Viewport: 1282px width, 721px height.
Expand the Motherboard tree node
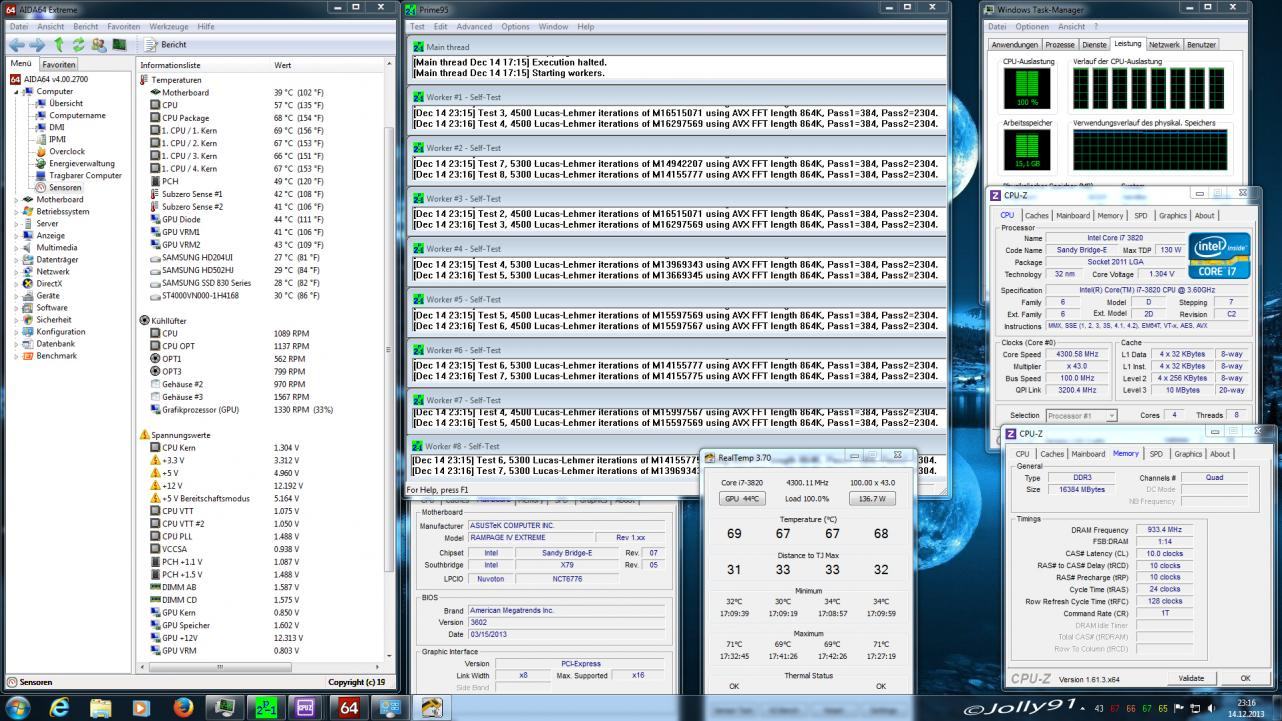pyautogui.click(x=16, y=199)
